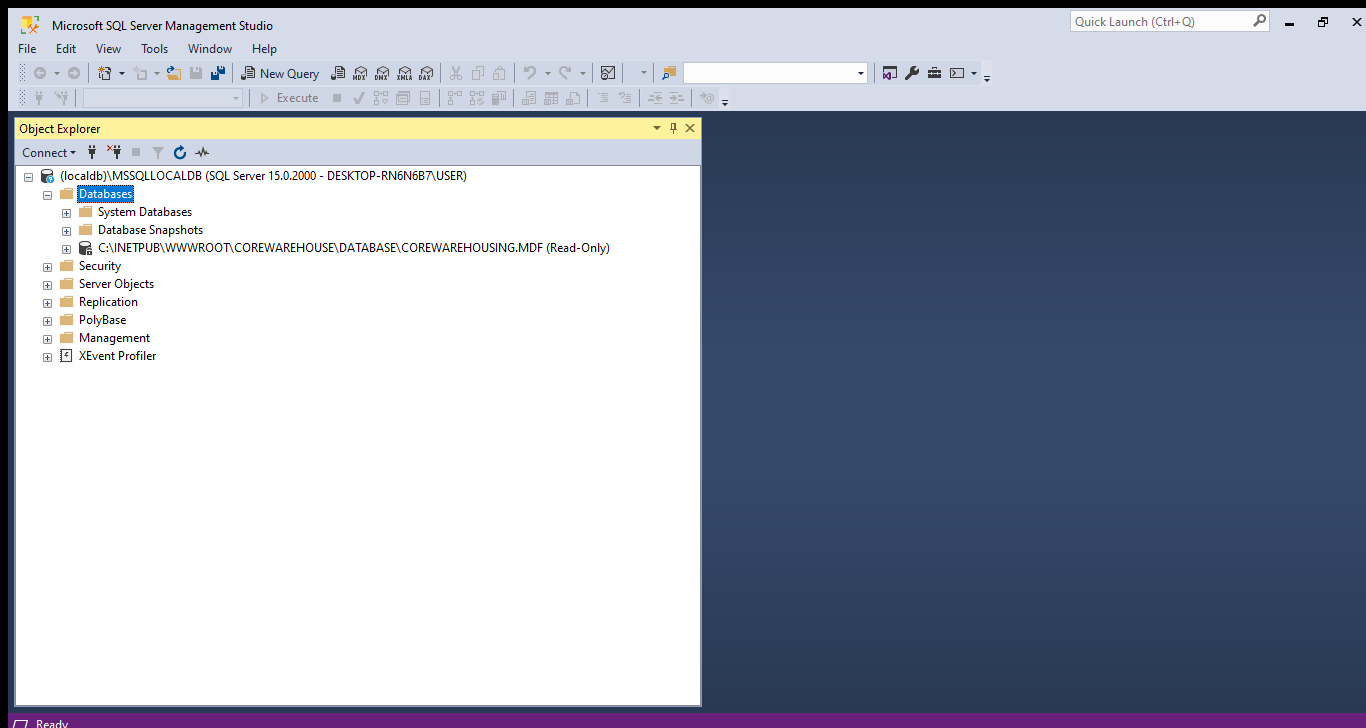Viewport: 1366px width, 728px height.
Task: Open Properties Window wrench icon
Action: 911,73
